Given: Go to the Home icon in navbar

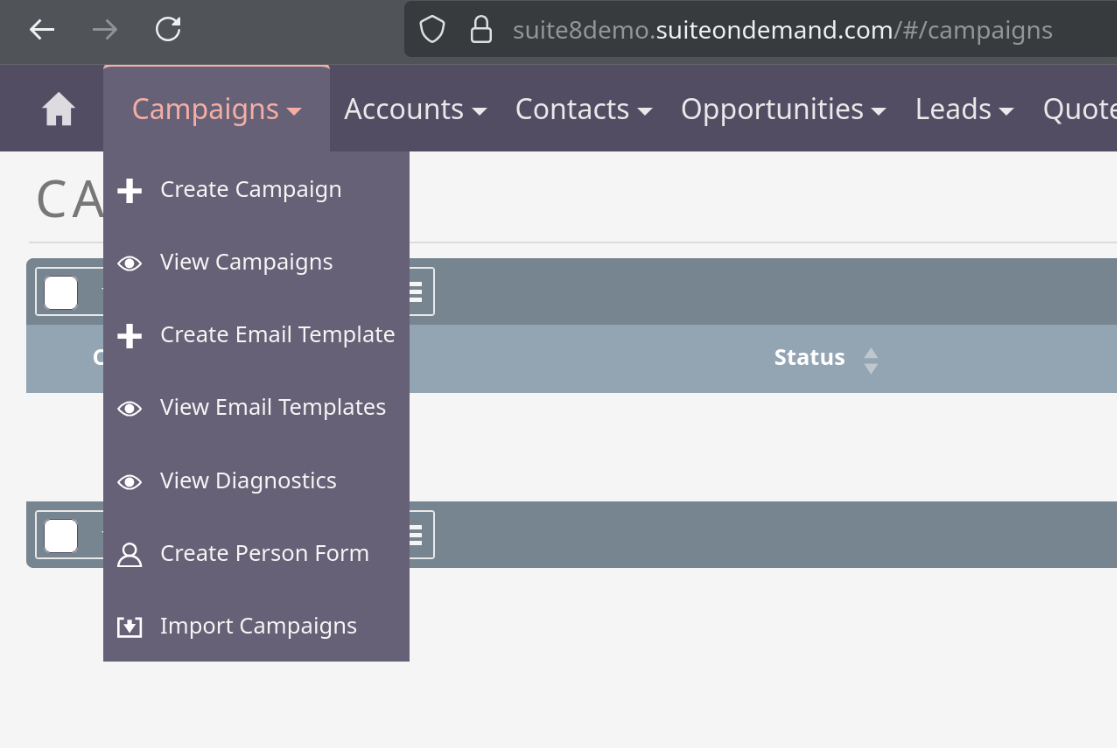Looking at the screenshot, I should pyautogui.click(x=58, y=110).
